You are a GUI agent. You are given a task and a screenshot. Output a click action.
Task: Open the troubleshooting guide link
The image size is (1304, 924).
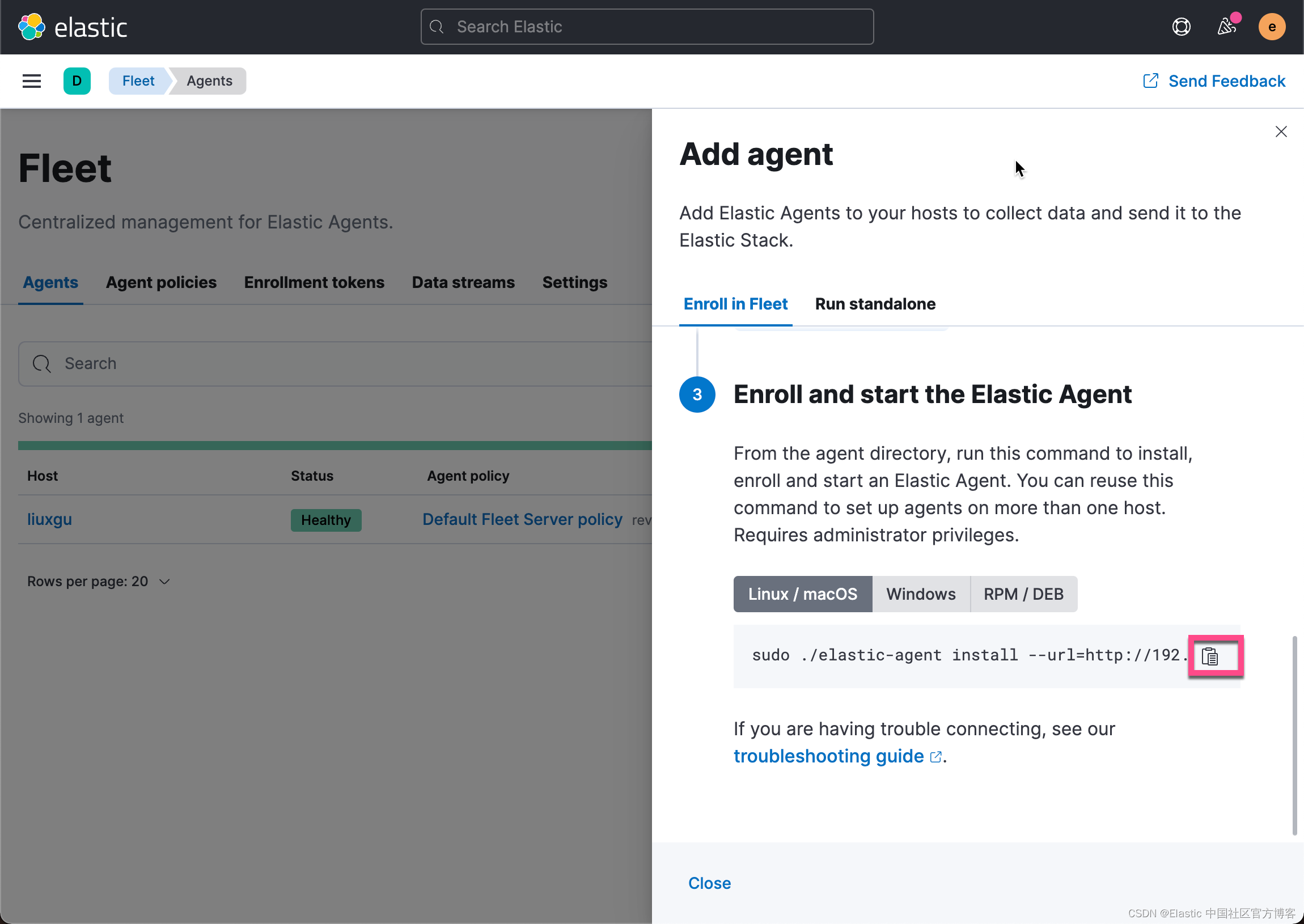click(x=828, y=756)
